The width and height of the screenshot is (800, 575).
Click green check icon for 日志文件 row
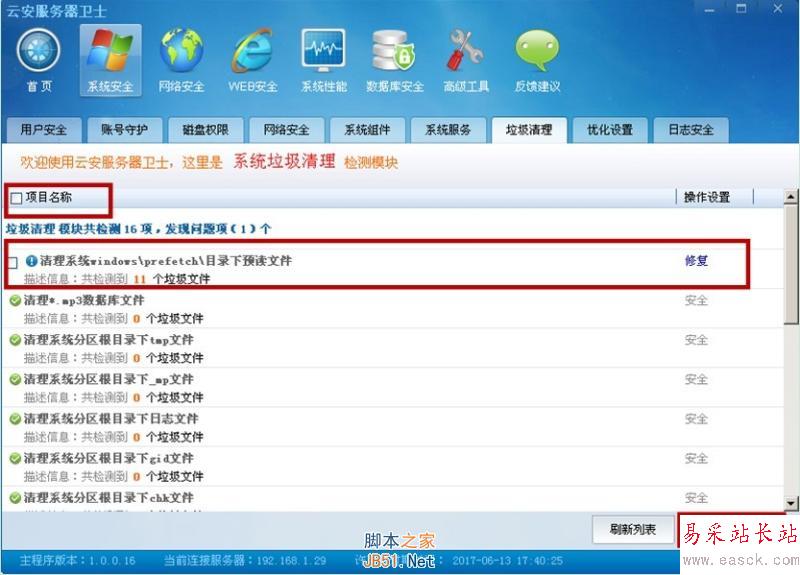pyautogui.click(x=15, y=419)
